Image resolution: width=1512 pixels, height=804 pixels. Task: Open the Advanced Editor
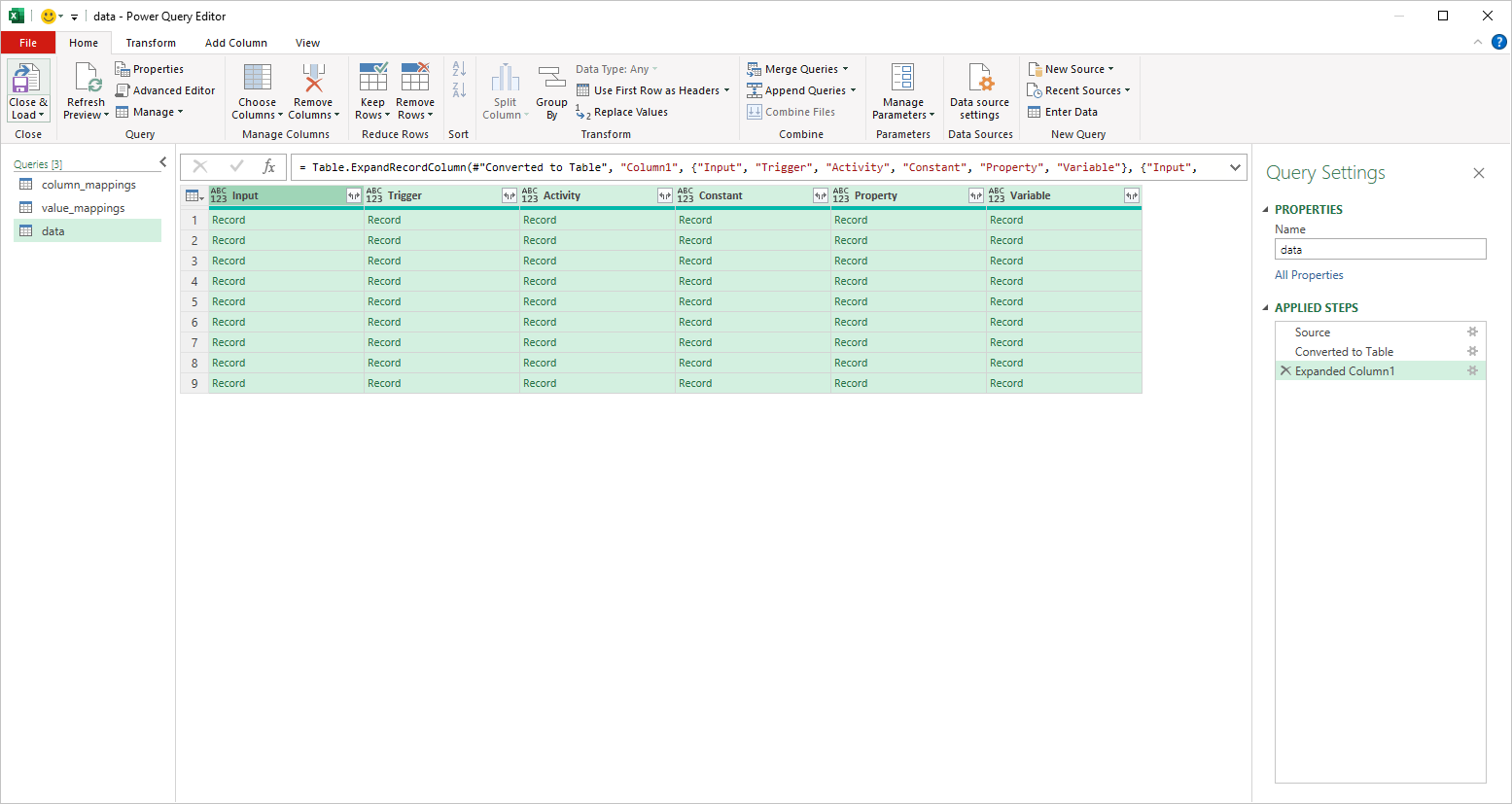point(165,90)
